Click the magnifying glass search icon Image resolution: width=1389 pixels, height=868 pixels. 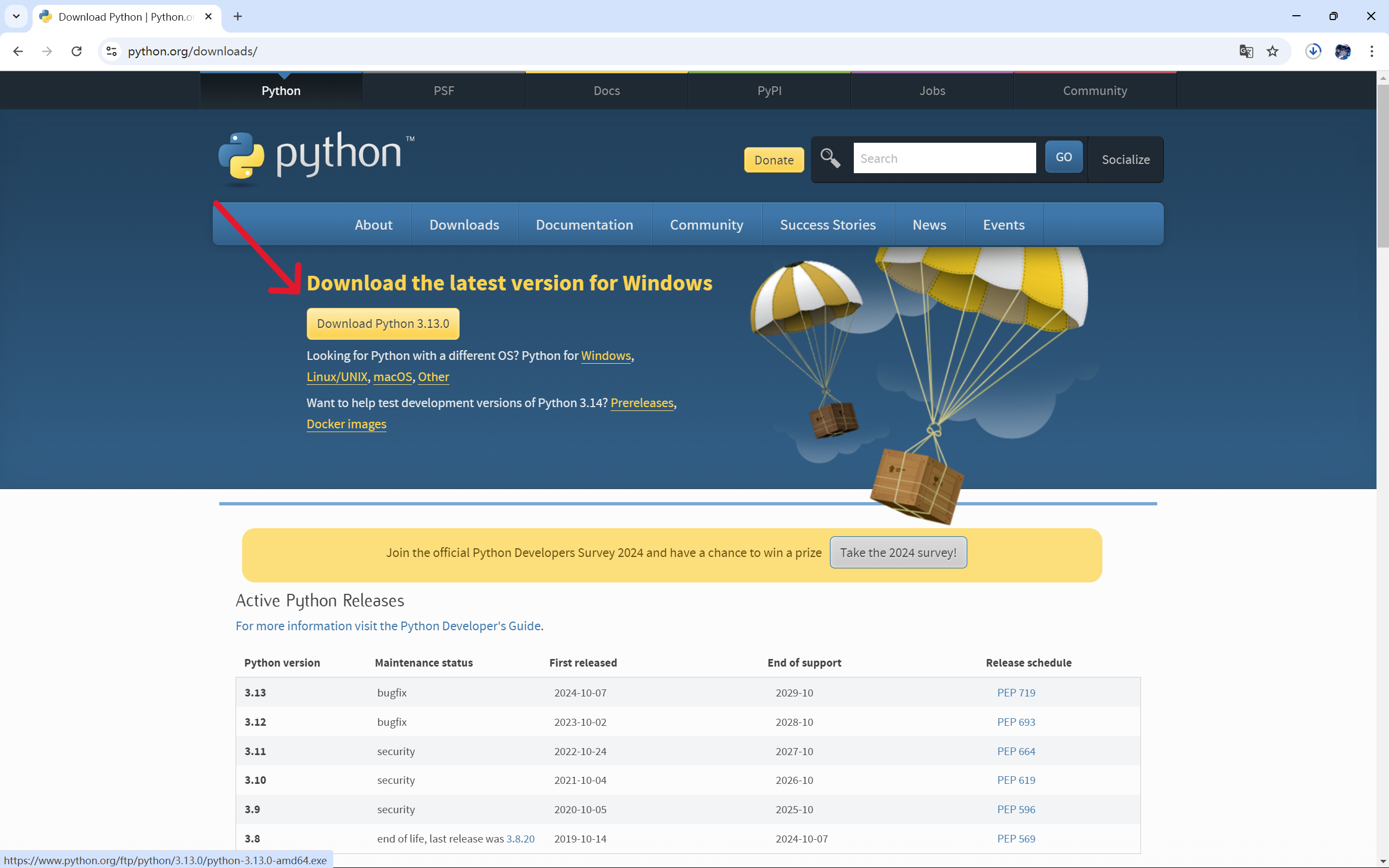(830, 158)
